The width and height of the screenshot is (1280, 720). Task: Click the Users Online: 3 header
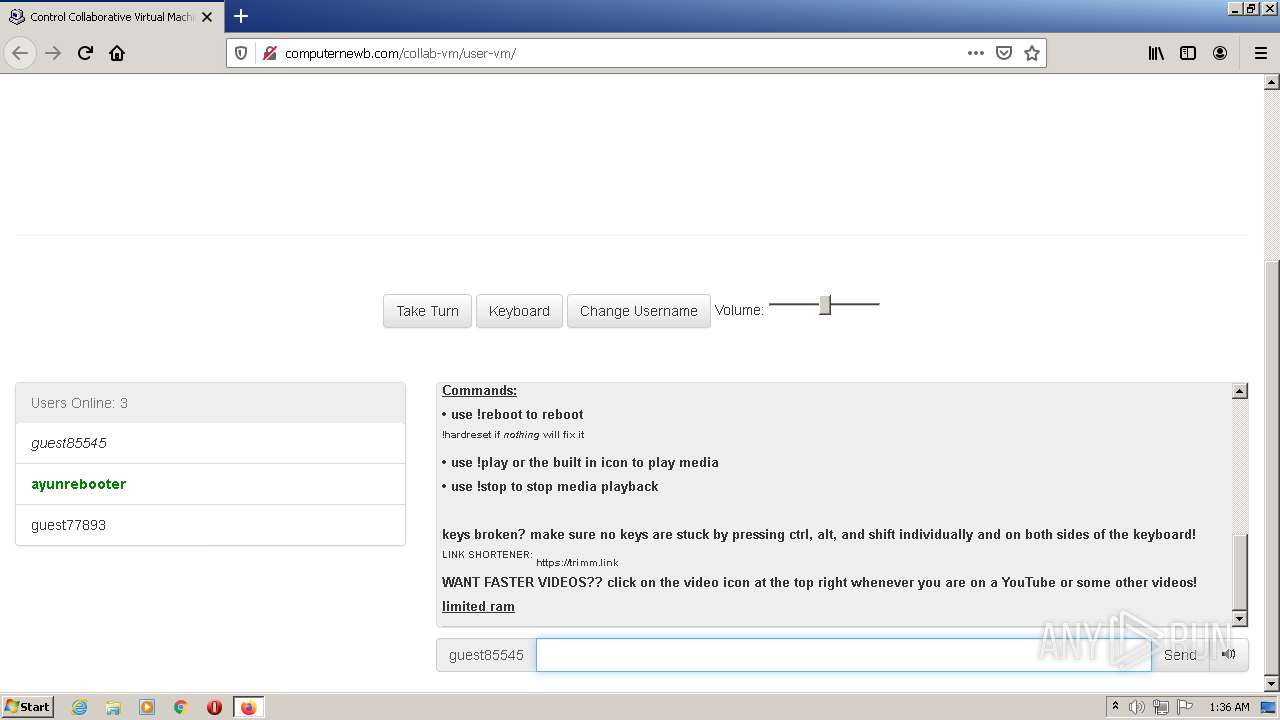click(x=210, y=403)
